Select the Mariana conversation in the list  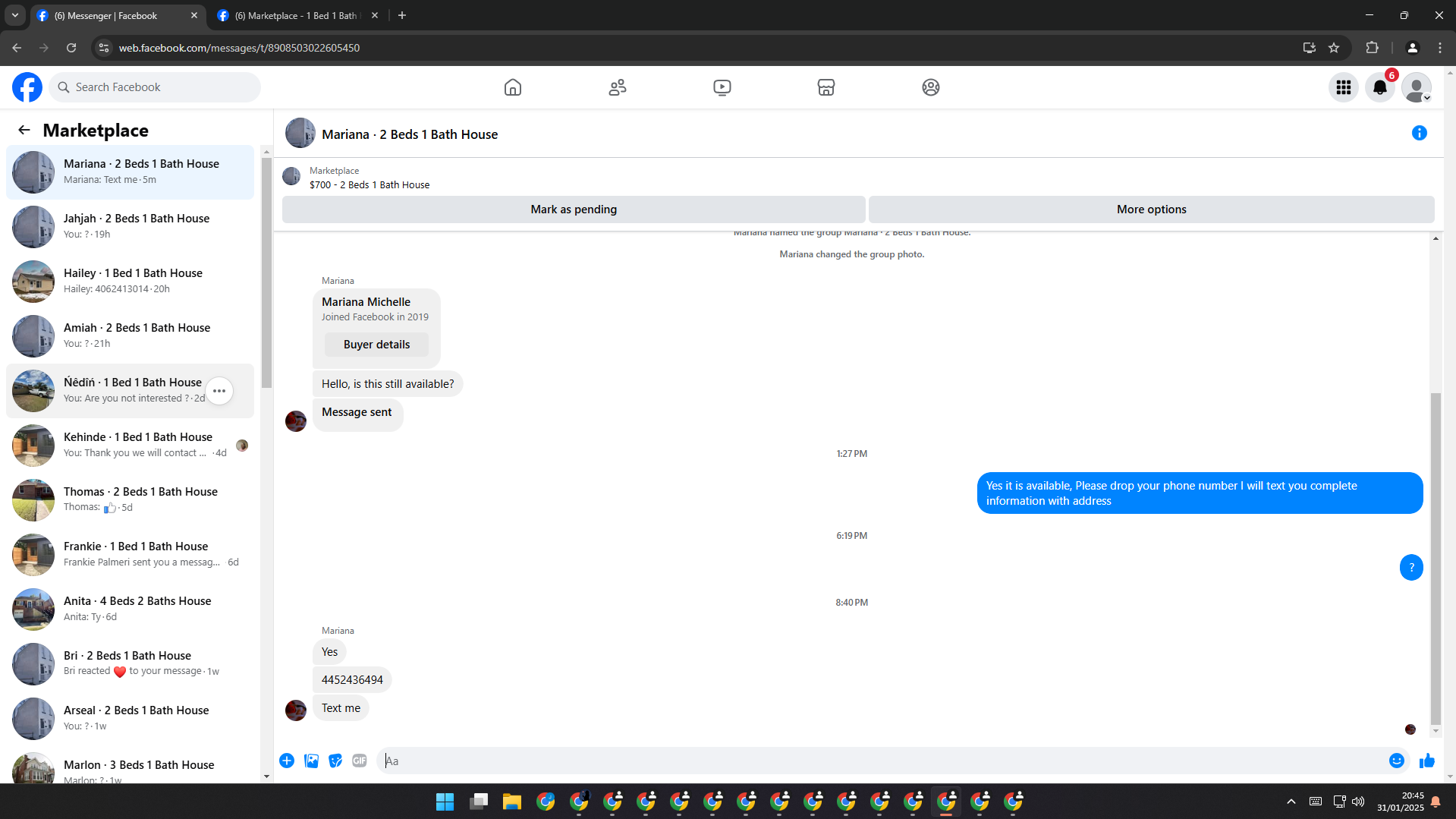(131, 172)
